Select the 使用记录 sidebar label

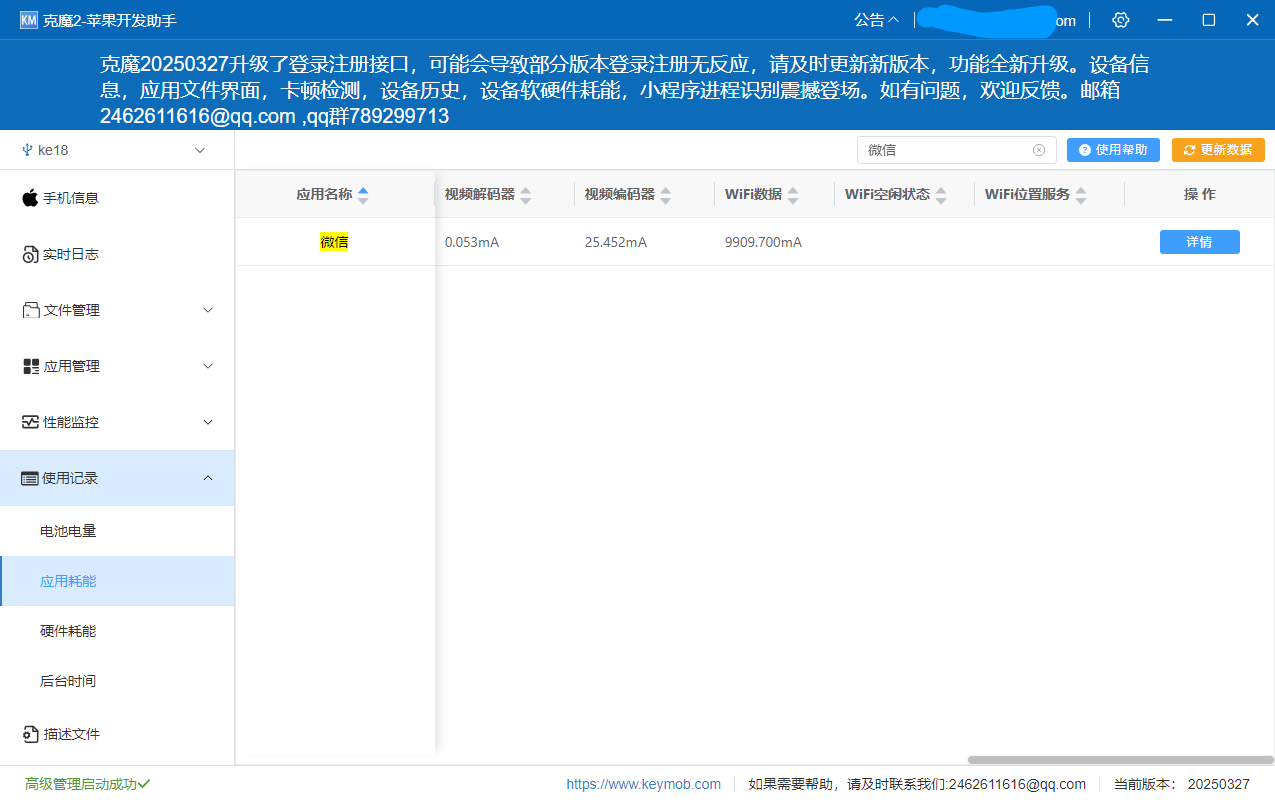[x=71, y=478]
